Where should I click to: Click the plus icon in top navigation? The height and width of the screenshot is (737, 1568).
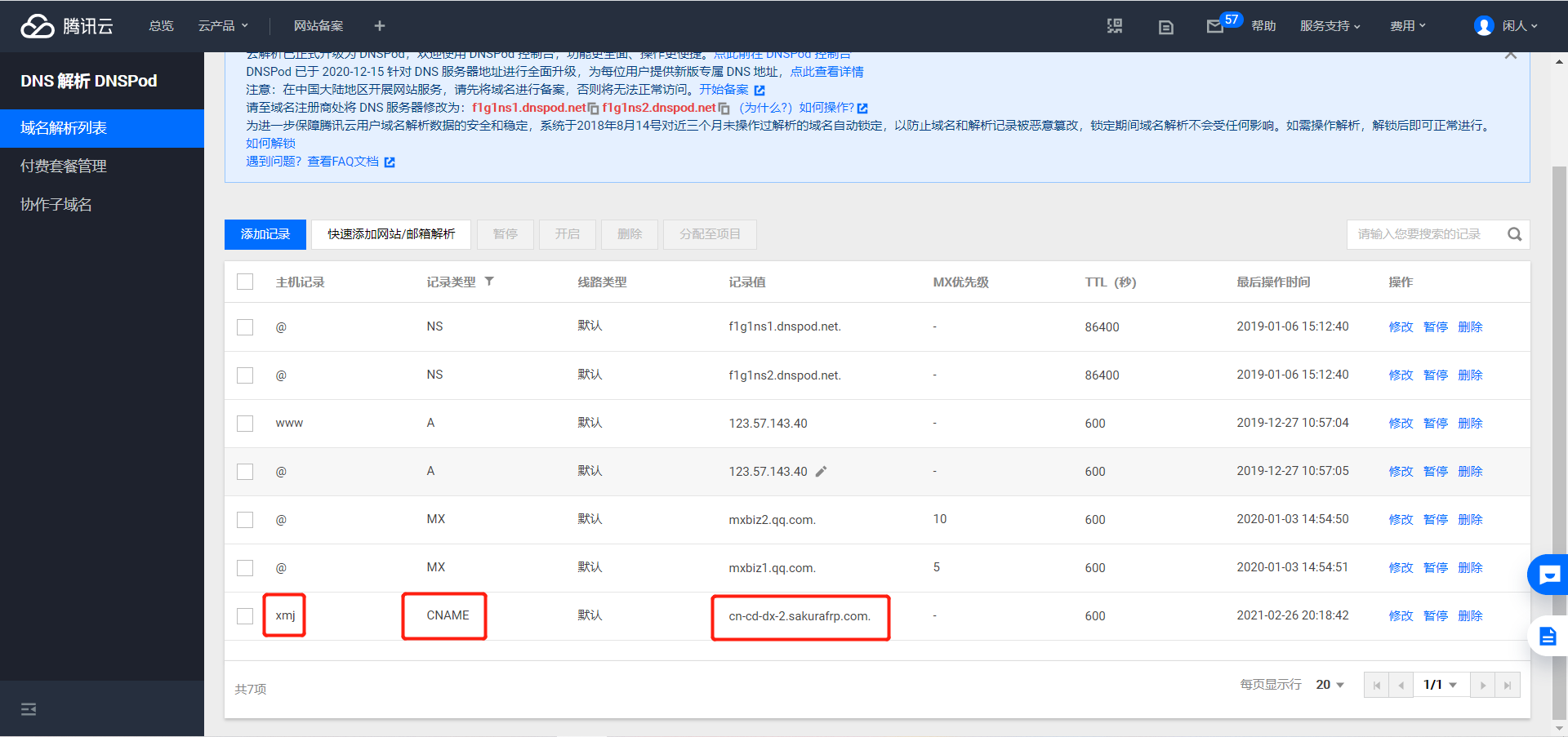tap(379, 26)
